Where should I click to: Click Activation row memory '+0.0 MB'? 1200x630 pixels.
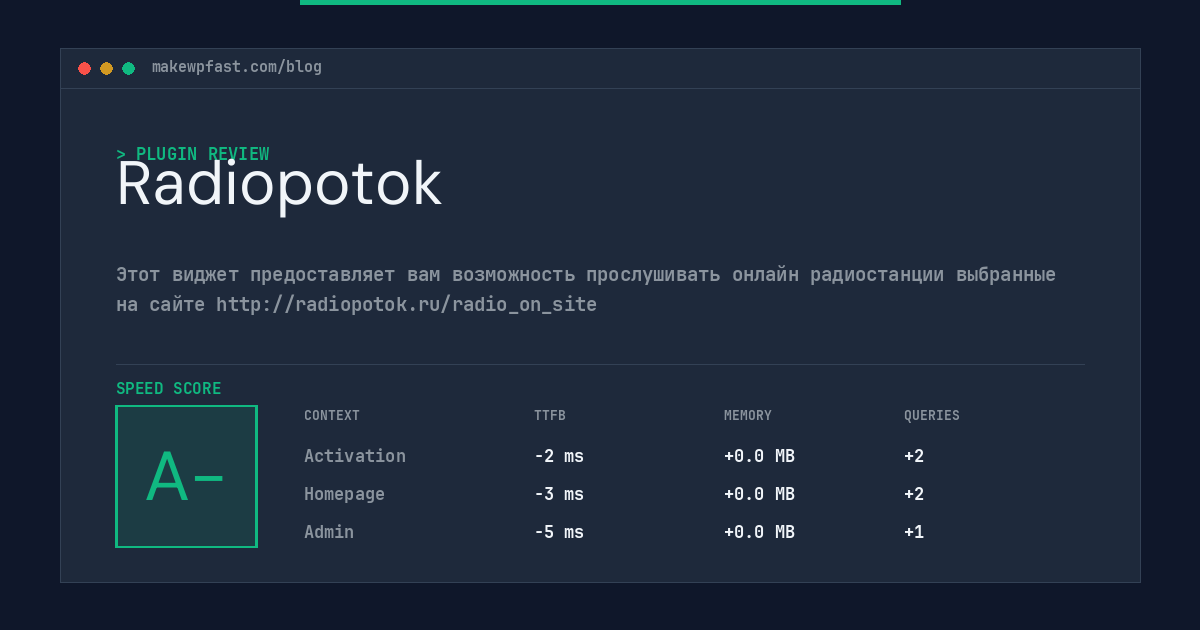759,456
